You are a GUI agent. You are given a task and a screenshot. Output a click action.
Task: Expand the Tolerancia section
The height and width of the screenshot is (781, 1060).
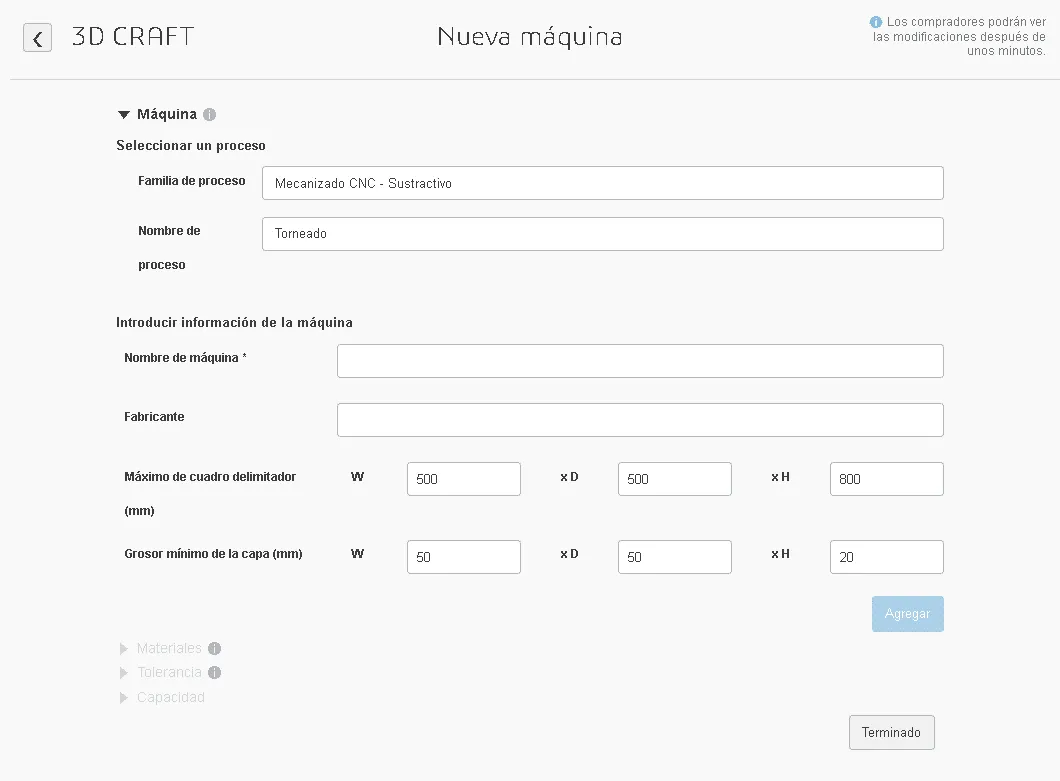pos(124,673)
